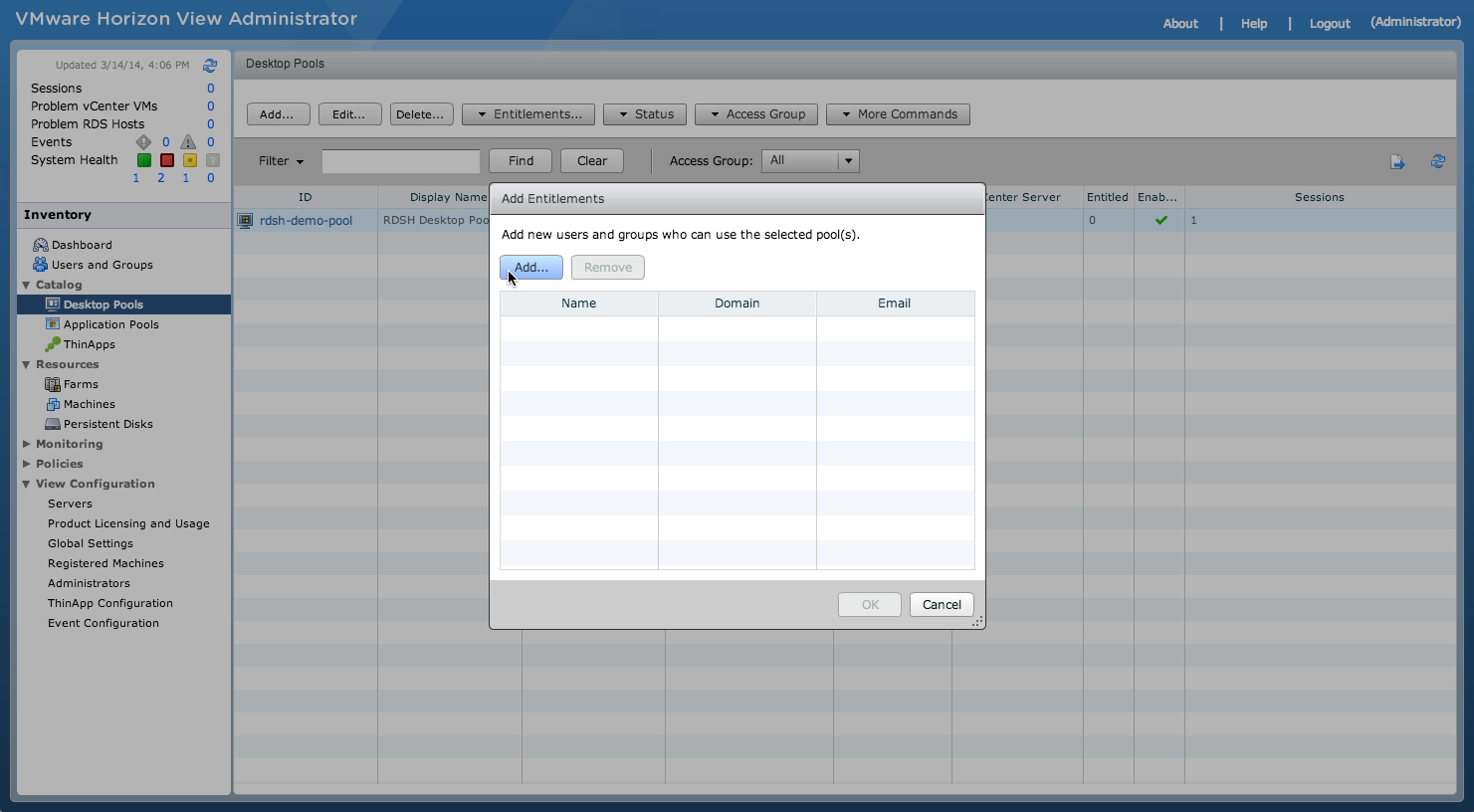Viewport: 1474px width, 812px height.
Task: Click Logout in the top bar
Action: click(x=1330, y=23)
